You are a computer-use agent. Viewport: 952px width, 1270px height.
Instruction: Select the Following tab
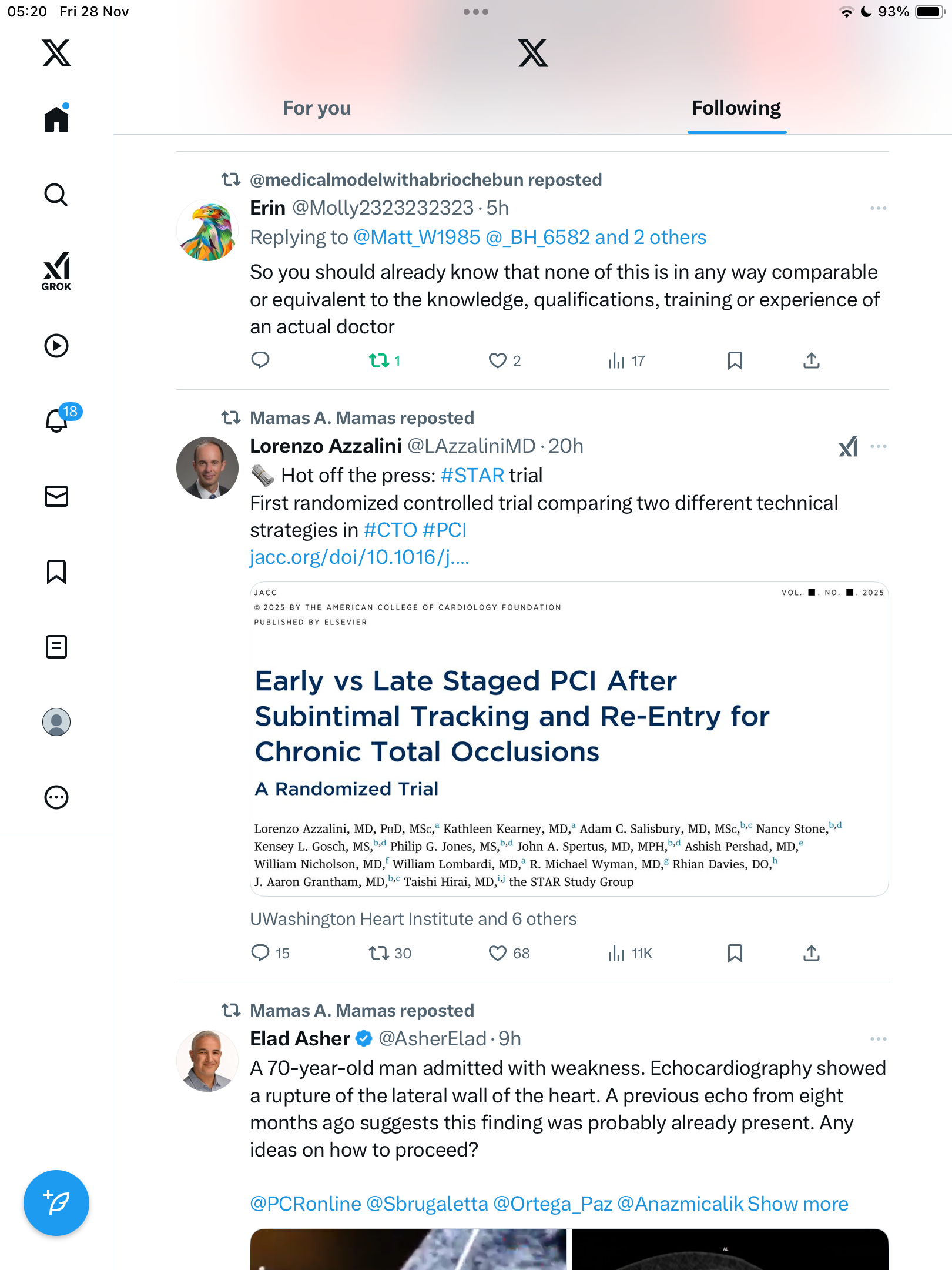tap(736, 108)
